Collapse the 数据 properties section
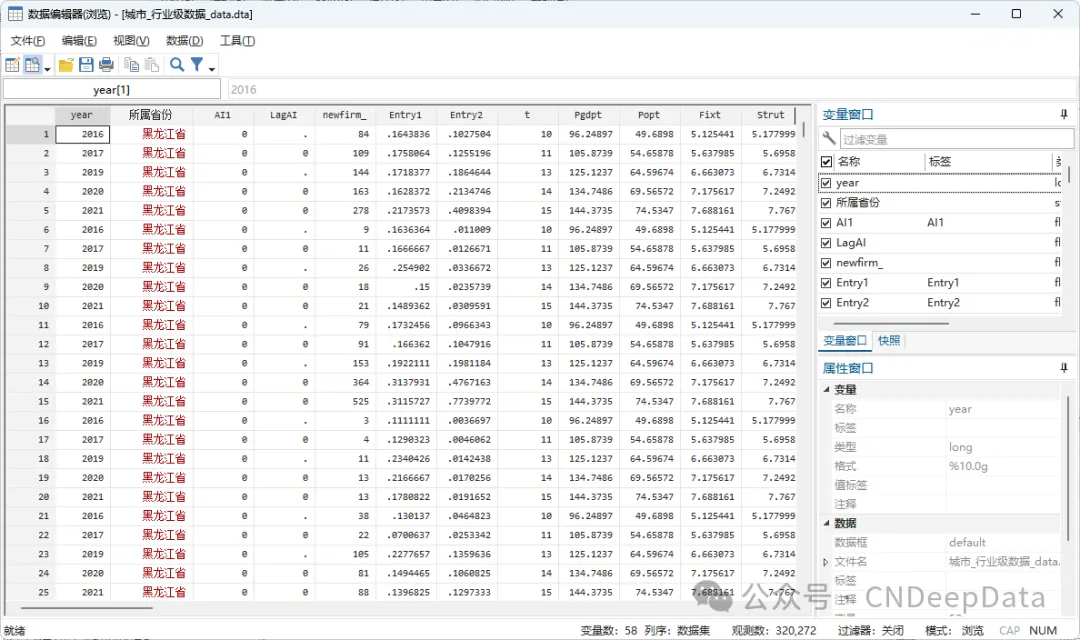Image resolution: width=1080 pixels, height=640 pixels. pyautogui.click(x=827, y=523)
